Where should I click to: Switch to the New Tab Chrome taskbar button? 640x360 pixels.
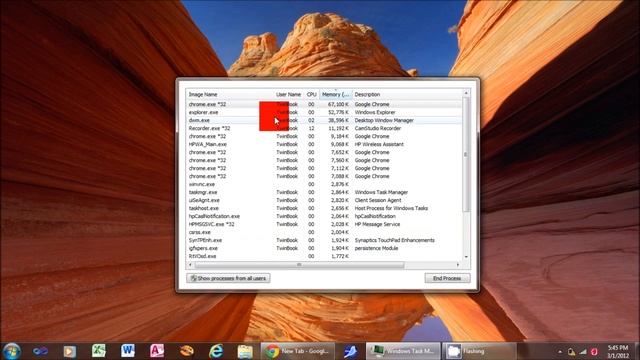coord(298,351)
